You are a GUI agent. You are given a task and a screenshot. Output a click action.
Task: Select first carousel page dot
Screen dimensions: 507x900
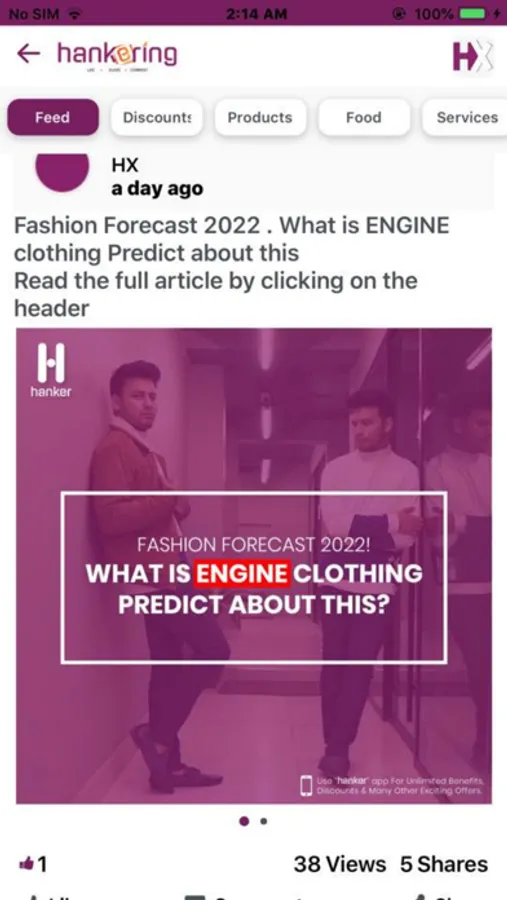[244, 821]
